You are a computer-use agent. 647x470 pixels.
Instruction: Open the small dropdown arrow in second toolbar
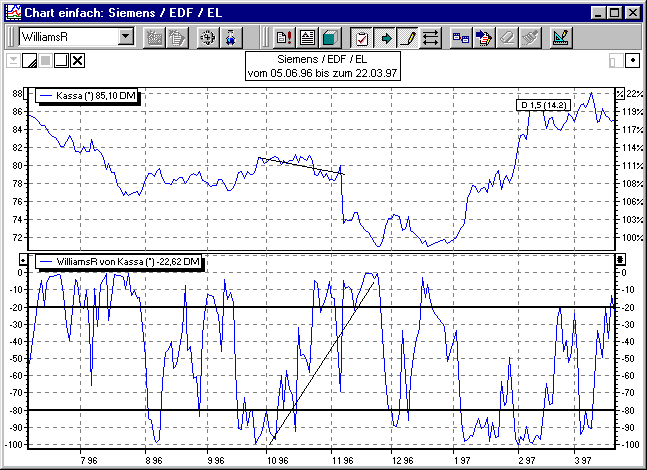(x=12, y=60)
